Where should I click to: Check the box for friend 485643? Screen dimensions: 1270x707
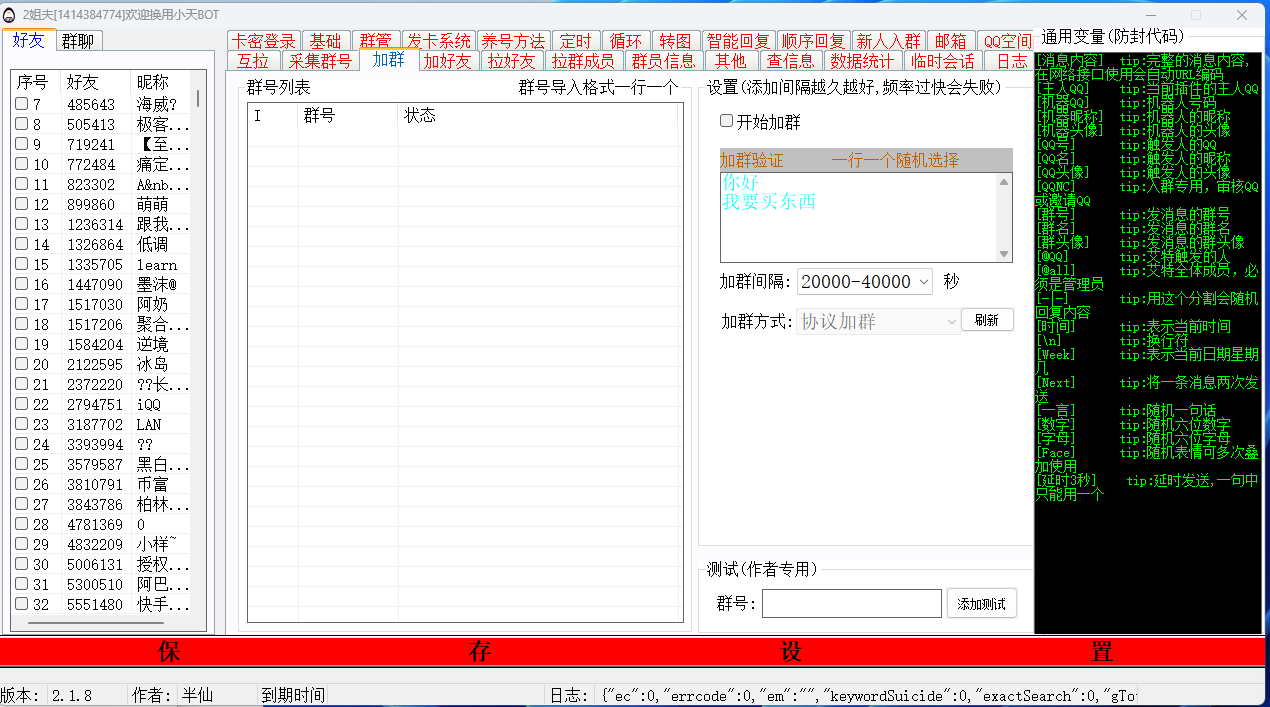pyautogui.click(x=21, y=105)
